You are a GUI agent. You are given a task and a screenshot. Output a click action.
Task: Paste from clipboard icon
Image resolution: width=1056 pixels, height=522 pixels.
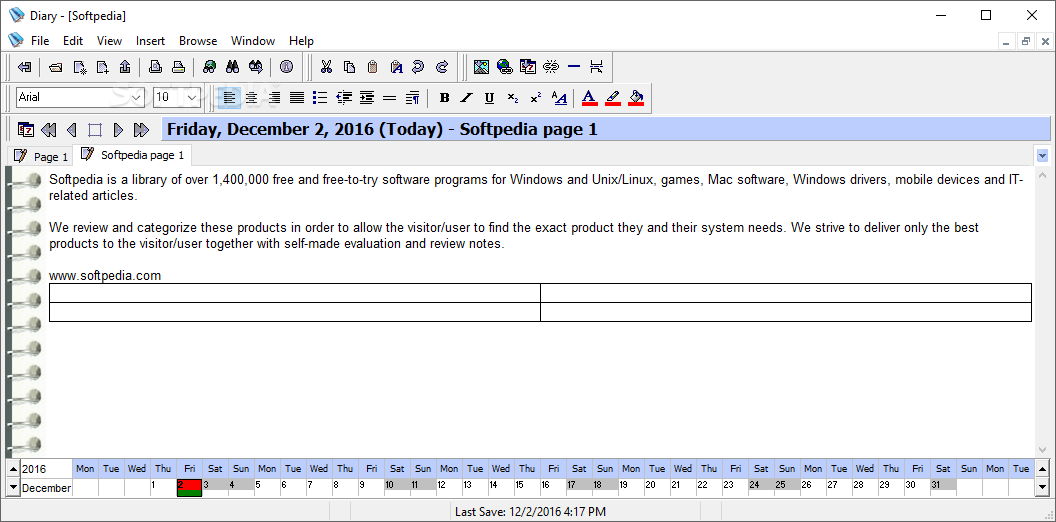click(x=372, y=67)
